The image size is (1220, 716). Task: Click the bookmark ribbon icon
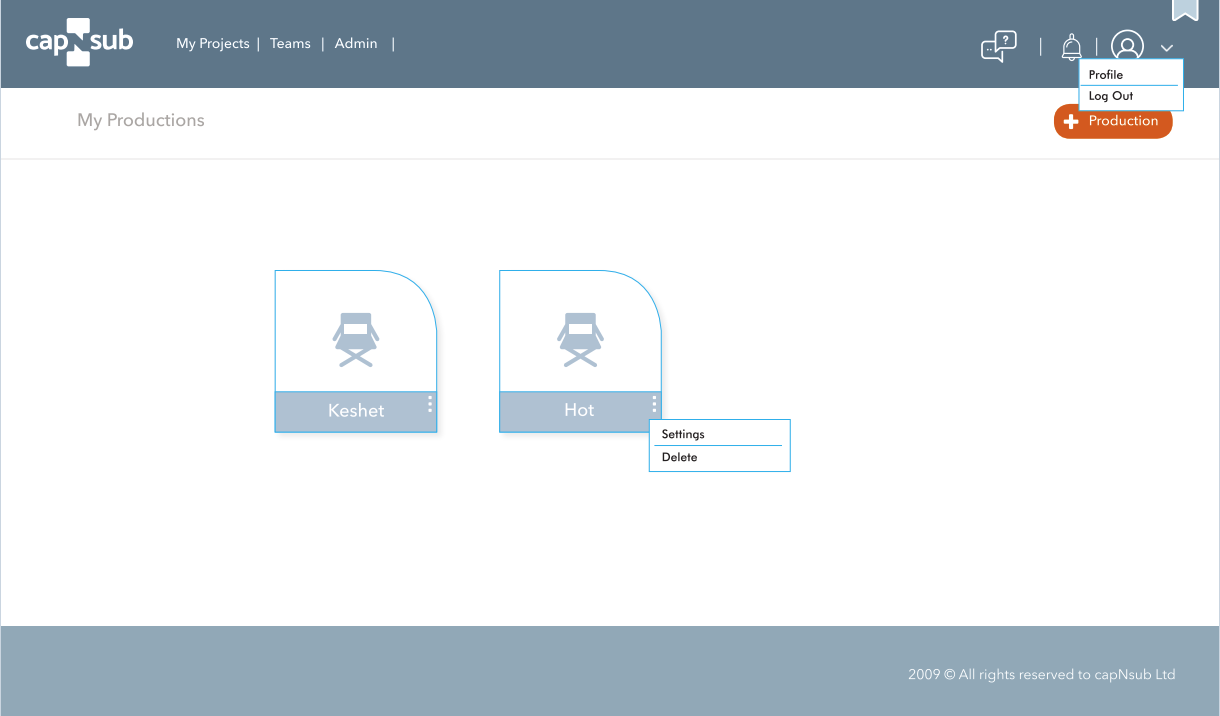(1185, 10)
